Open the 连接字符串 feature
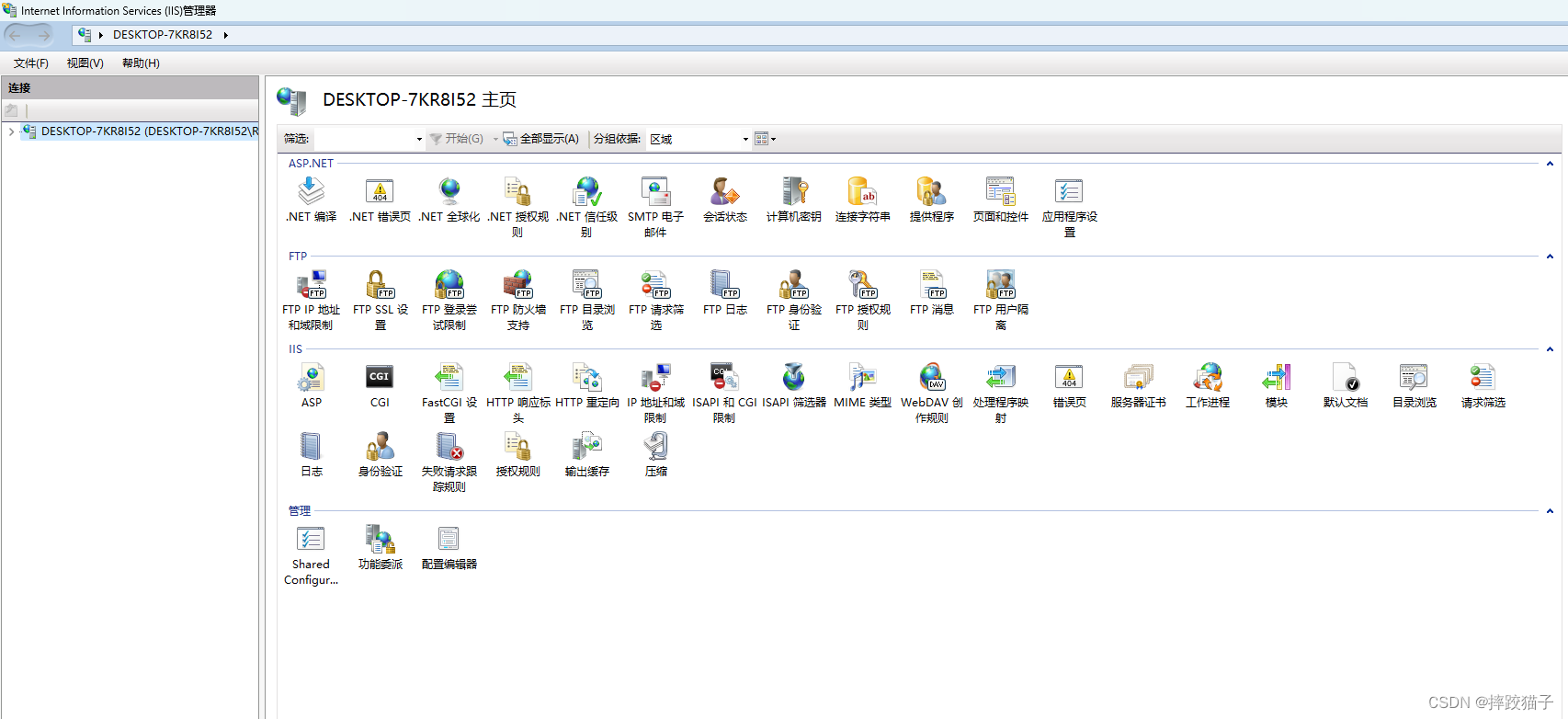The width and height of the screenshot is (1568, 719). (x=863, y=200)
